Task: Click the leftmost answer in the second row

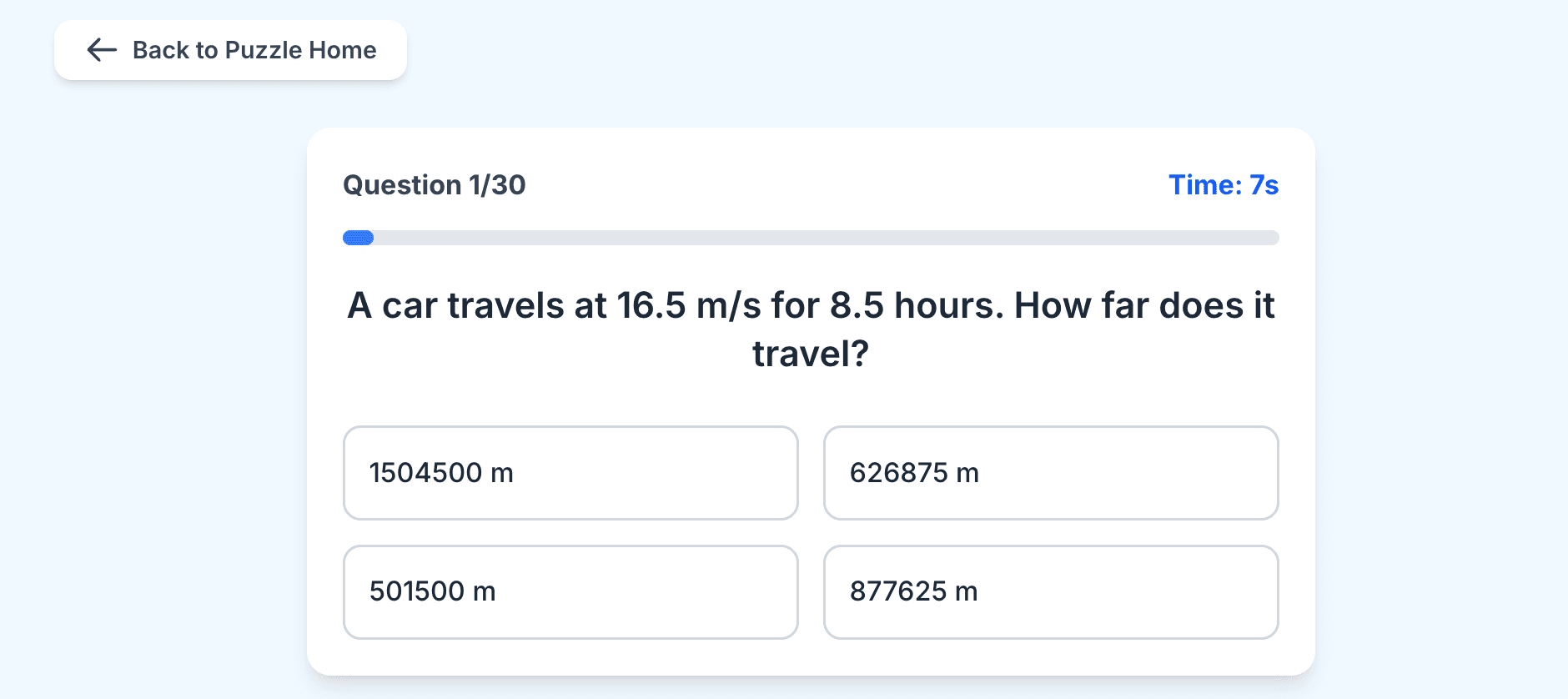Action: (570, 592)
